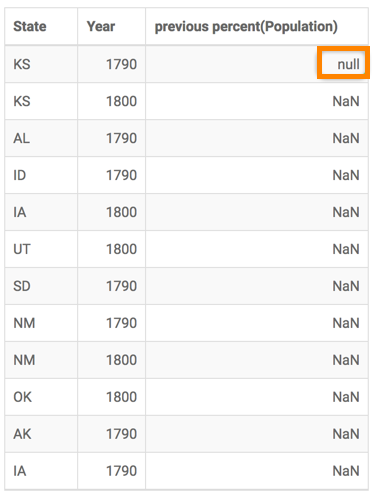Select the 1790 year cell in ID row

click(111, 175)
